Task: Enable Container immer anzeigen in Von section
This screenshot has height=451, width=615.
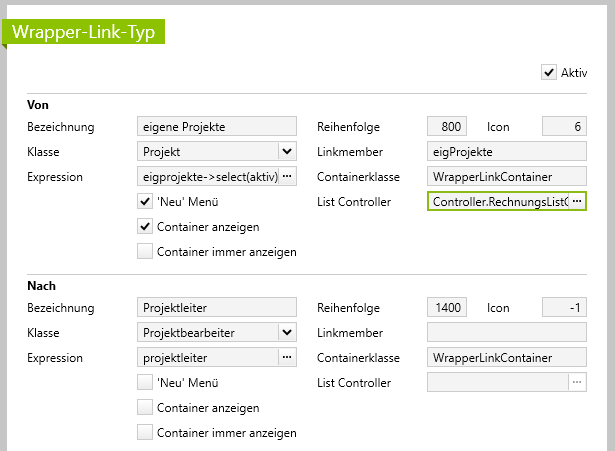Action: pyautogui.click(x=145, y=252)
